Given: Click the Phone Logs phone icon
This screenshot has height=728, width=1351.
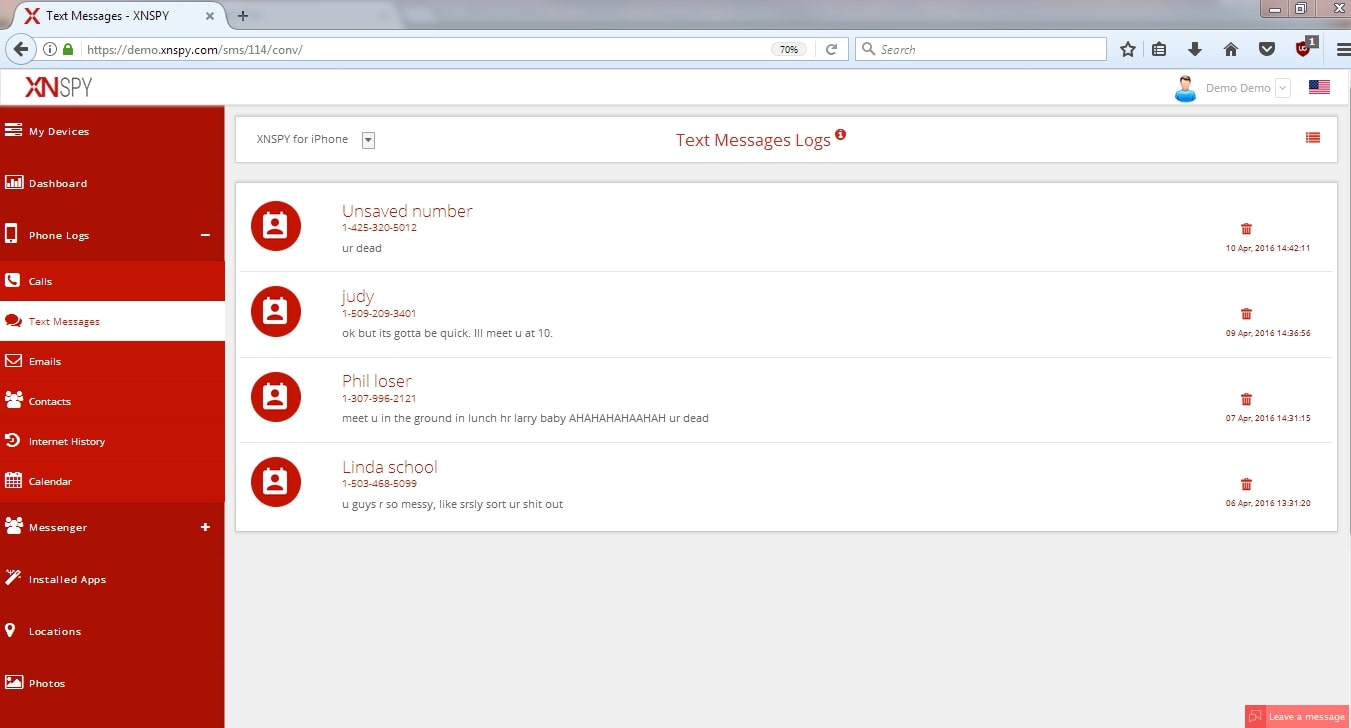Looking at the screenshot, I should coord(12,234).
